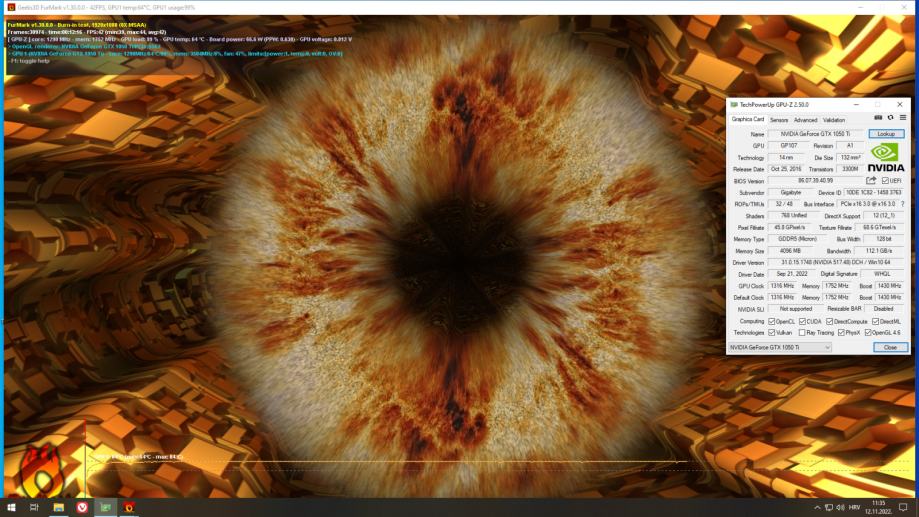Toggle the OpenCL checkbox

[x=772, y=322]
